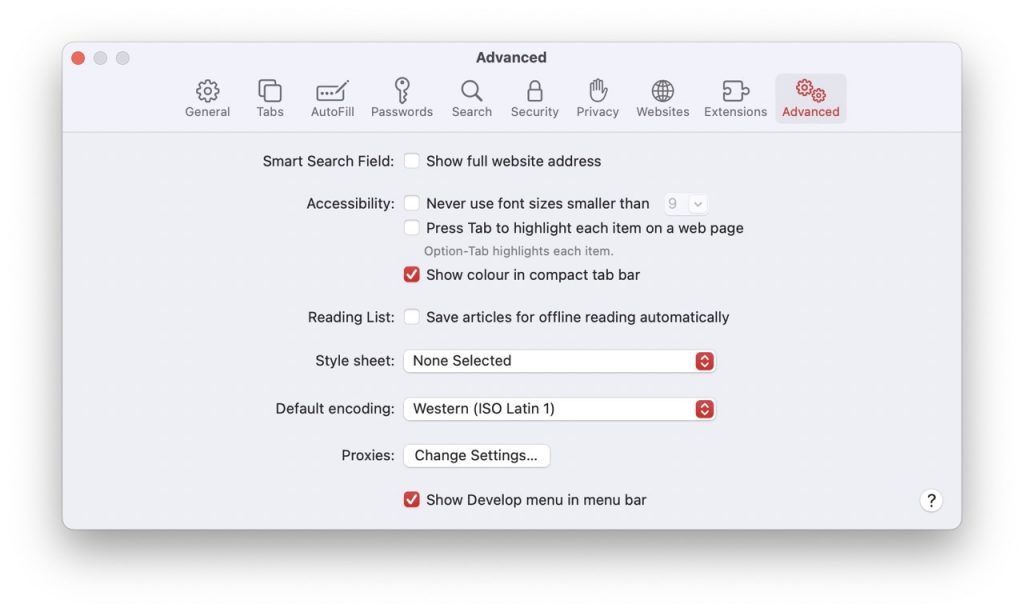Open the Websites globe pane
Viewport: 1024px width, 612px height.
coord(662,99)
